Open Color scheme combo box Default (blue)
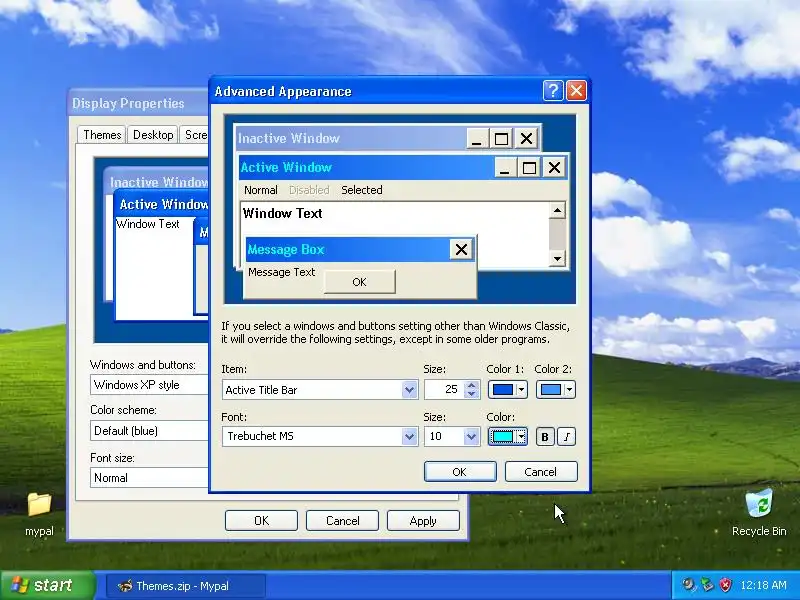Viewport: 800px width, 600px height. pos(149,431)
